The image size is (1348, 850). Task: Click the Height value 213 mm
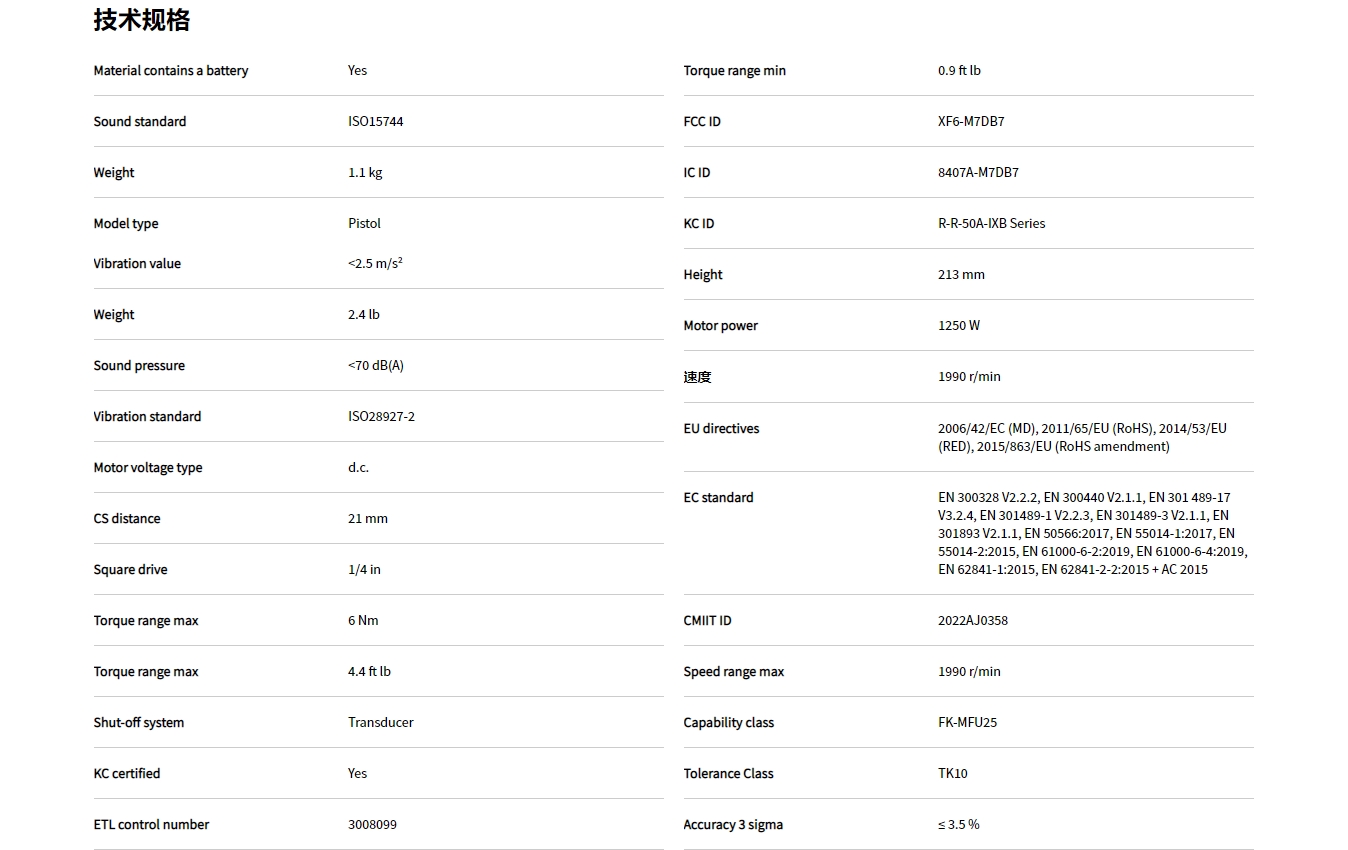click(x=961, y=275)
